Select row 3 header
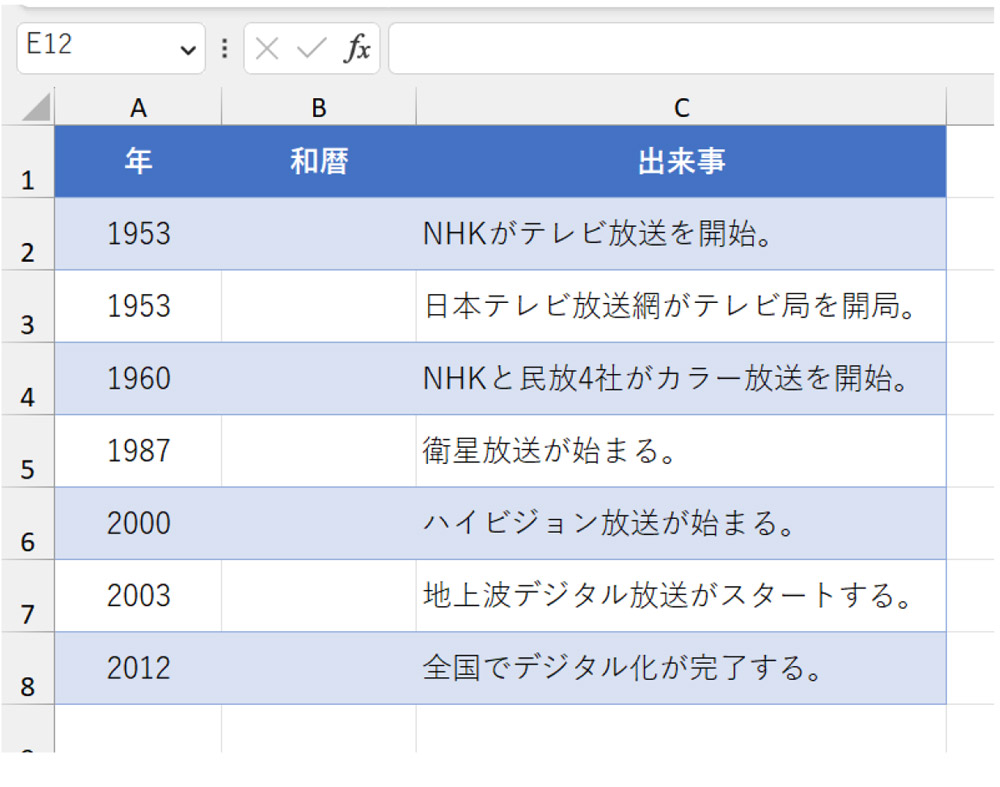Image resolution: width=1000 pixels, height=787 pixels. point(27,306)
